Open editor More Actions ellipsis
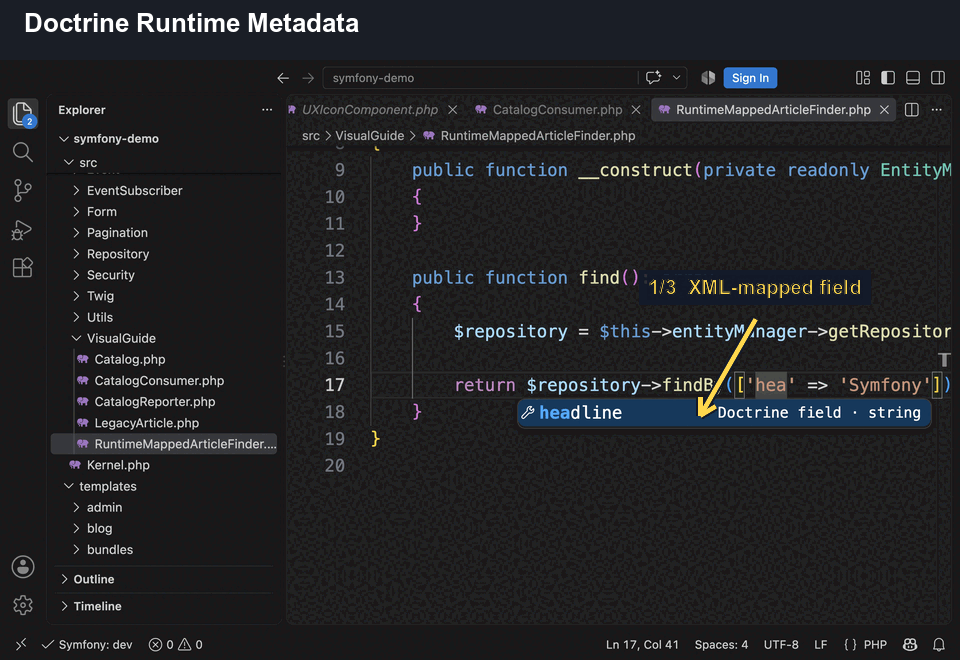The width and height of the screenshot is (960, 660). 937,110
